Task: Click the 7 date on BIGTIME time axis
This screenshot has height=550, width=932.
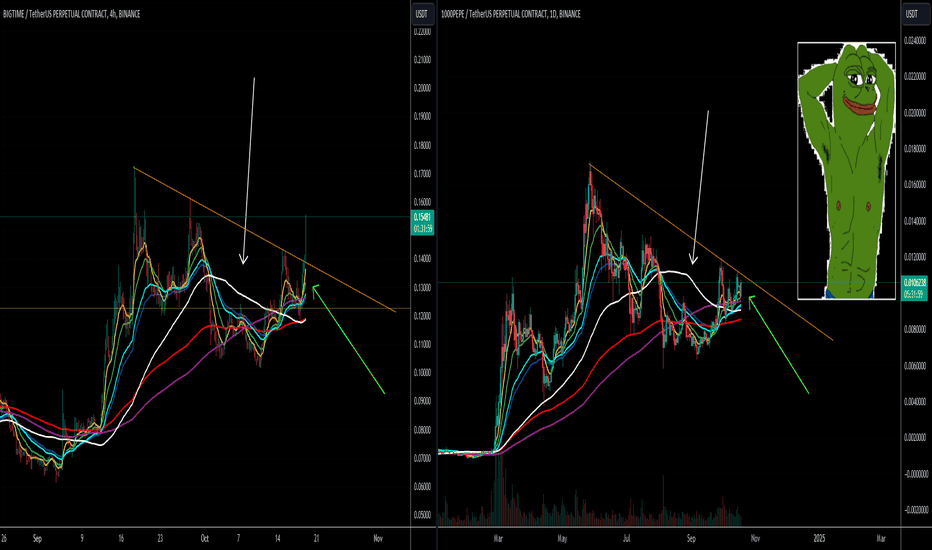Action: [x=238, y=539]
